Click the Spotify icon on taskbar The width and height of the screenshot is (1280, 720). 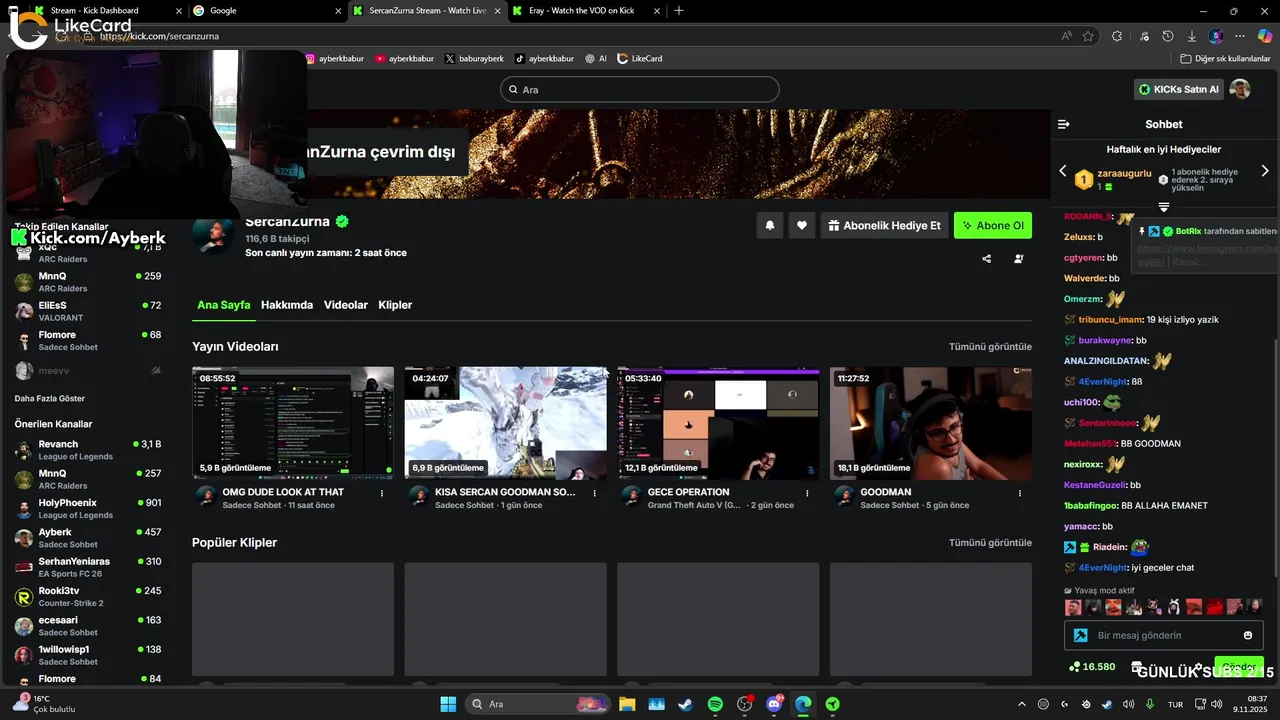715,704
